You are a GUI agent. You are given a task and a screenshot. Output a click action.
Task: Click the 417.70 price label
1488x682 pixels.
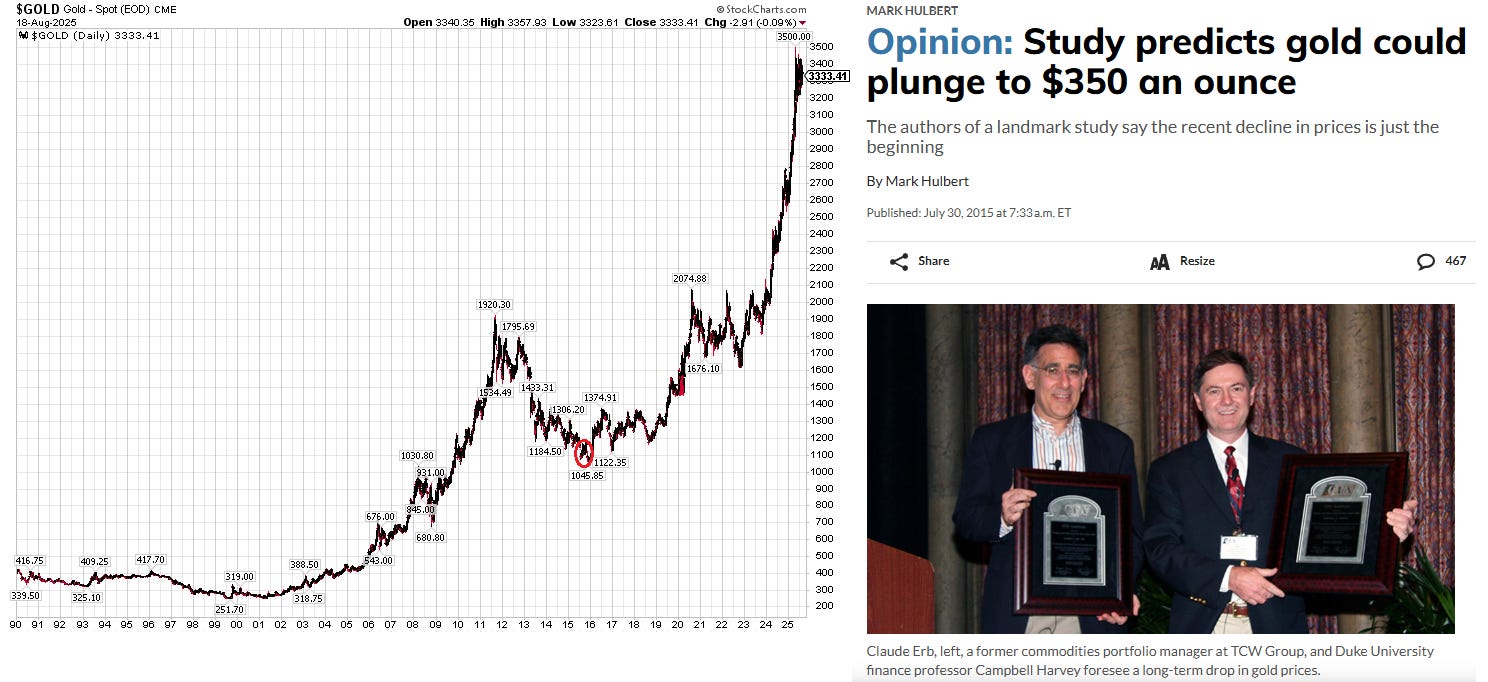[150, 561]
